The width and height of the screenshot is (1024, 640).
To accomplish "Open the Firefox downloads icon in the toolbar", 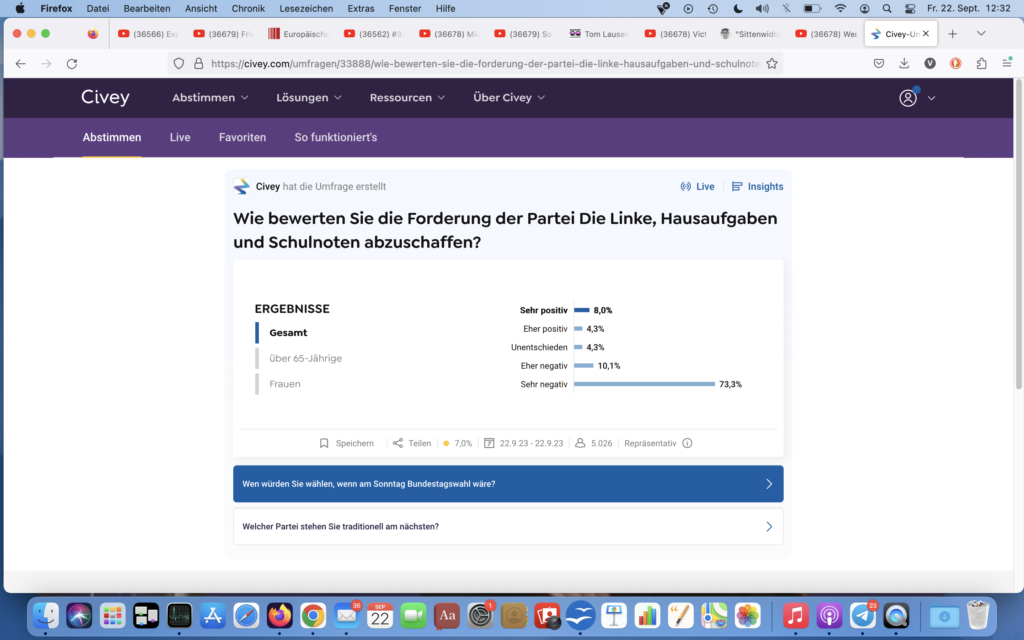I will pyautogui.click(x=904, y=63).
